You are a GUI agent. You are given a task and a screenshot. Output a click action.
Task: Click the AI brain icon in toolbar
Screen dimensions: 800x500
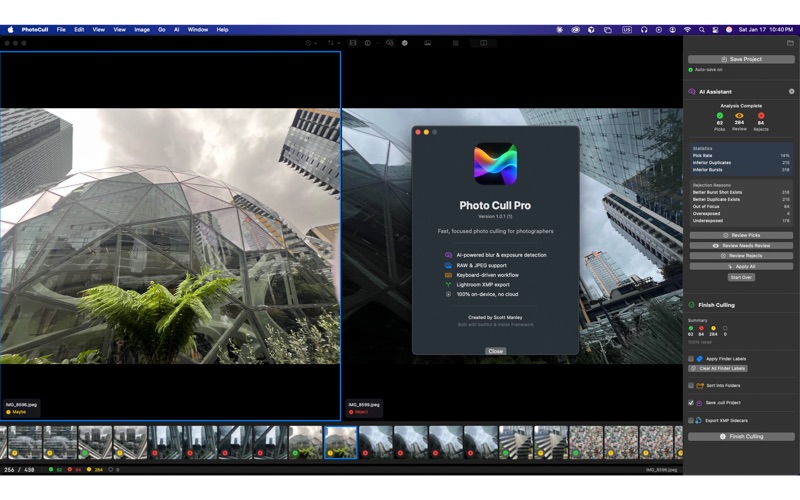point(389,43)
